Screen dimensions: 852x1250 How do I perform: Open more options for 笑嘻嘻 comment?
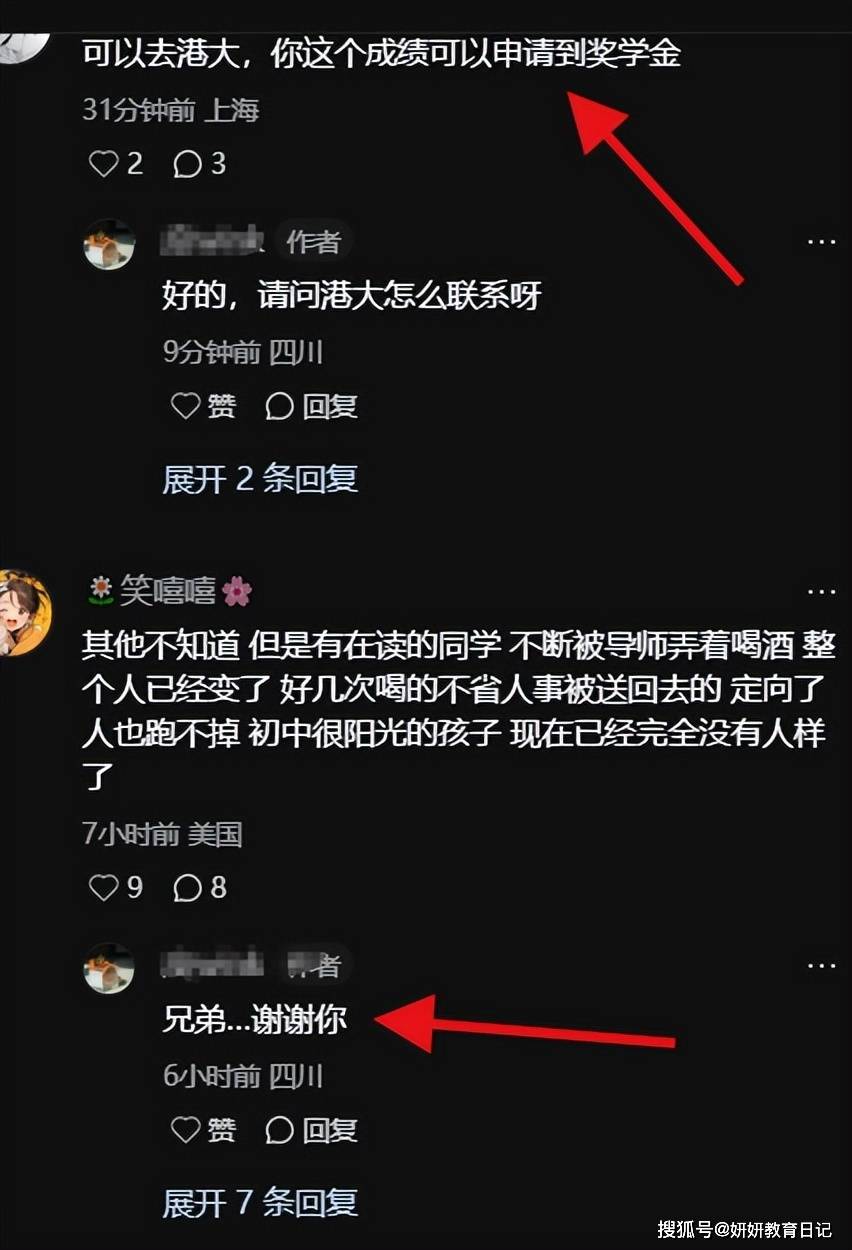(x=821, y=592)
